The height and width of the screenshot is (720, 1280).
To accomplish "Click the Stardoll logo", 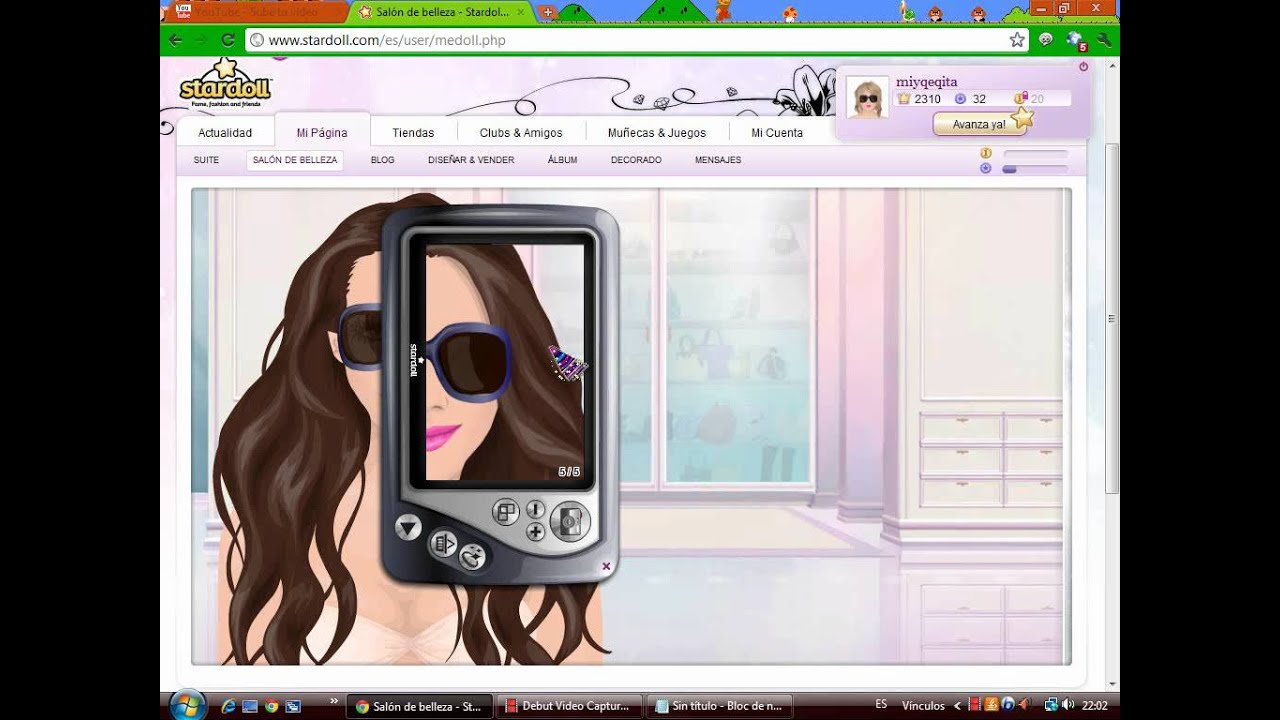I will point(225,84).
